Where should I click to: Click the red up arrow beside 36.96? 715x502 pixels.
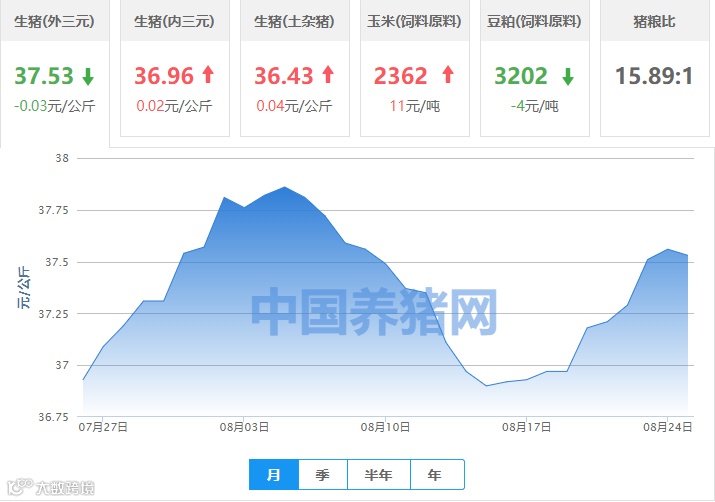[x=208, y=74]
